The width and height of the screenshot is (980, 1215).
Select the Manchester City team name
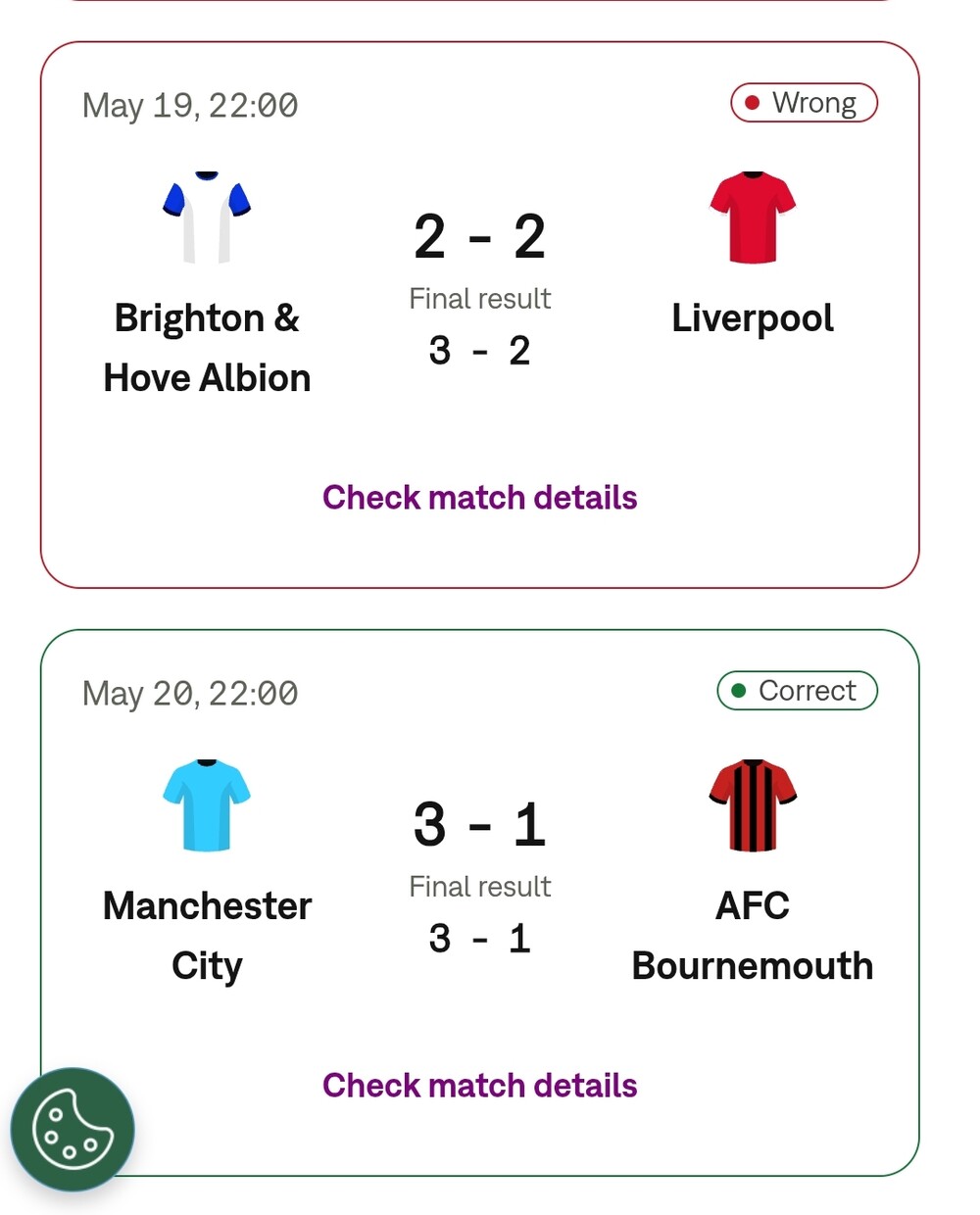tap(207, 936)
